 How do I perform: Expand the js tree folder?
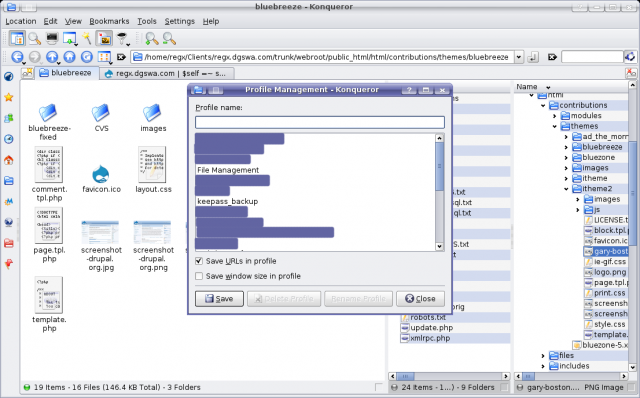coord(577,210)
